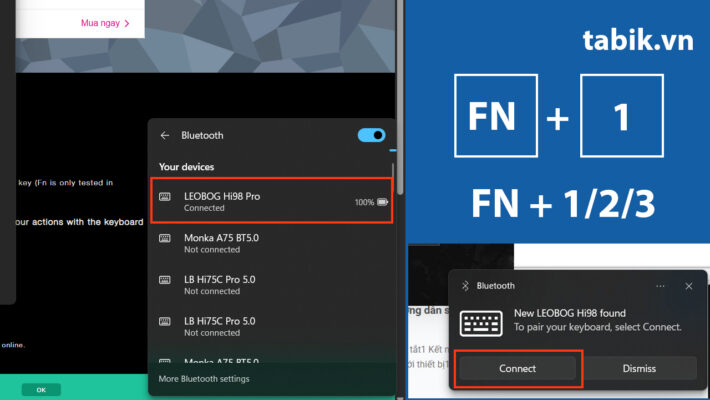Open the Mua ngay link
The width and height of the screenshot is (710, 400).
click(100, 22)
